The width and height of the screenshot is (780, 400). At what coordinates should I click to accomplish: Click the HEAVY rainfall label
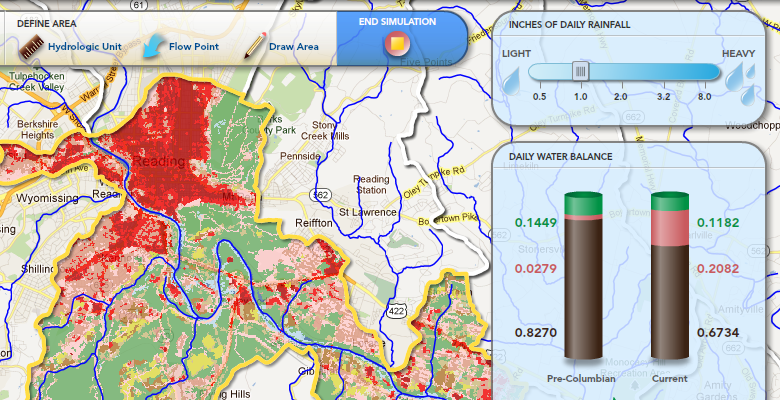coord(739,54)
